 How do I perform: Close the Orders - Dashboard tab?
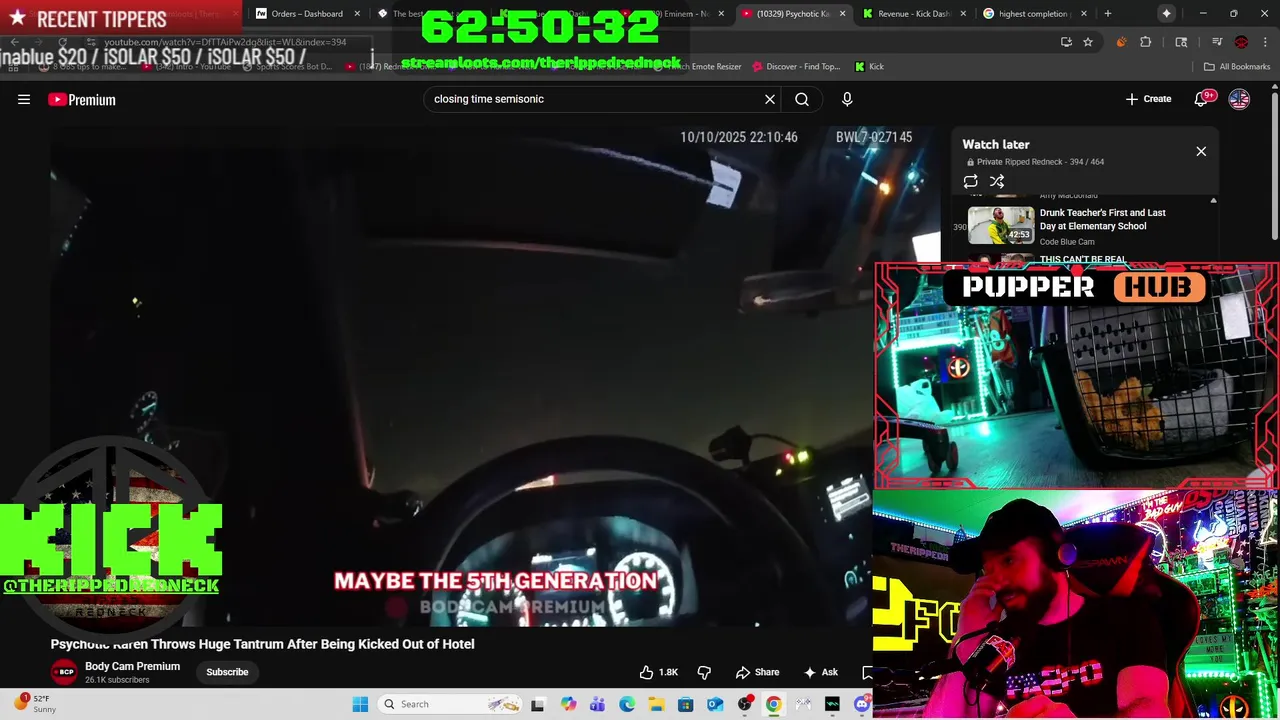pyautogui.click(x=357, y=14)
